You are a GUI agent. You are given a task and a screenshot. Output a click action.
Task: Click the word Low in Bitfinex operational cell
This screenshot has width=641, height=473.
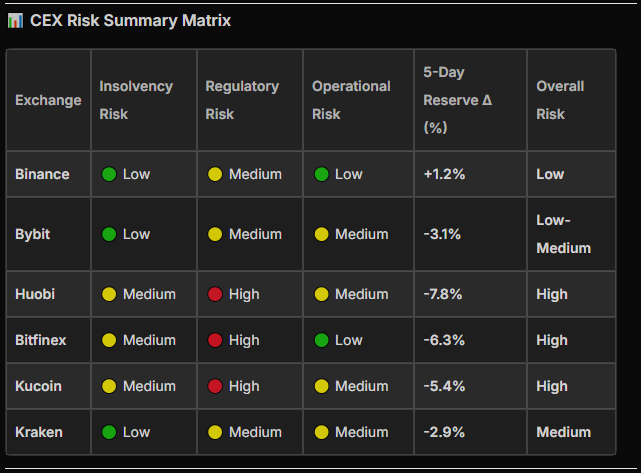click(349, 340)
